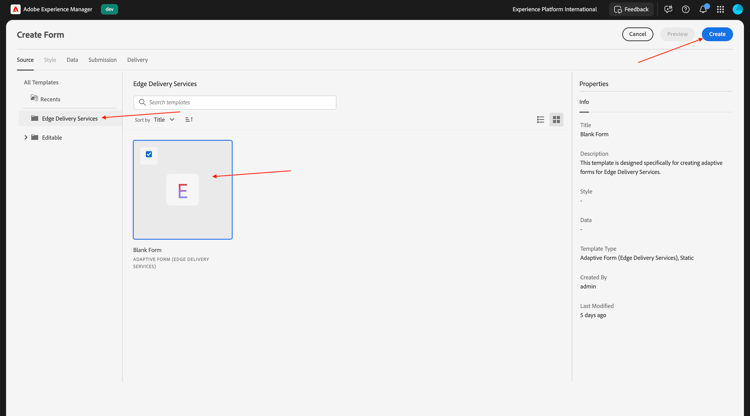This screenshot has height=416, width=750.
Task: Open the AI assistant chat icon
Action: click(x=668, y=9)
